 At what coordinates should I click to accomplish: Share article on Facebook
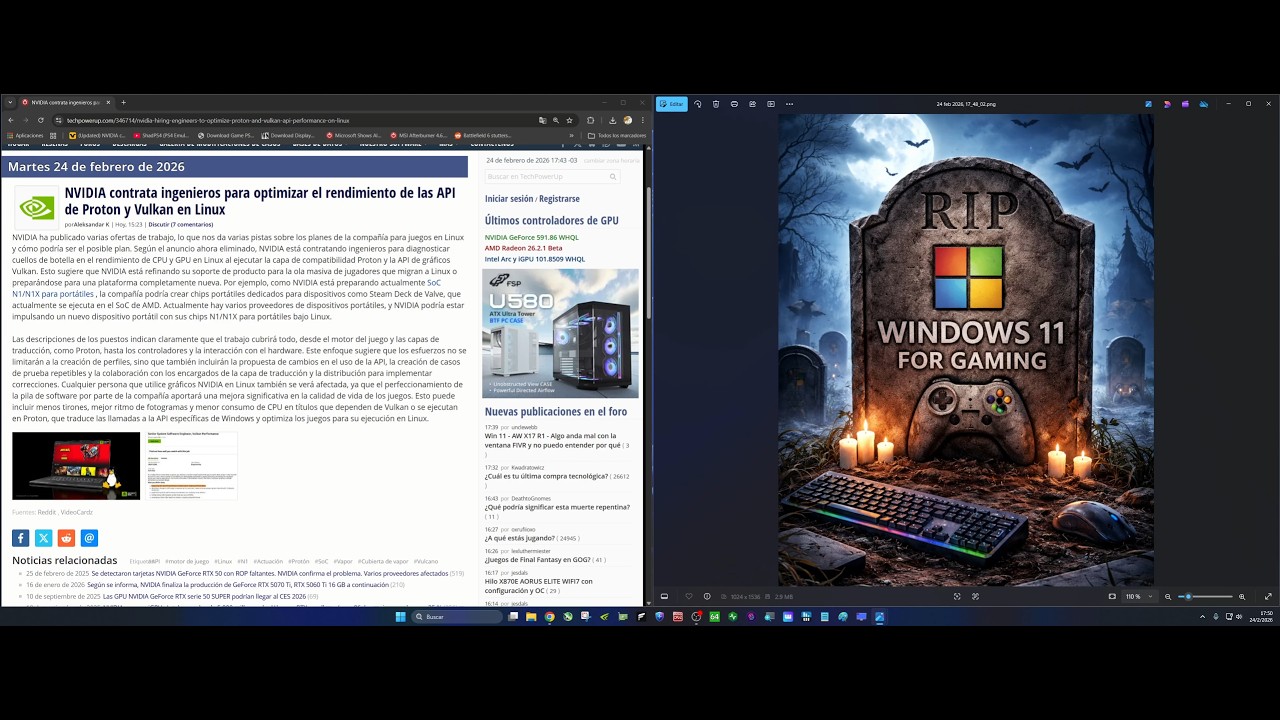20,538
